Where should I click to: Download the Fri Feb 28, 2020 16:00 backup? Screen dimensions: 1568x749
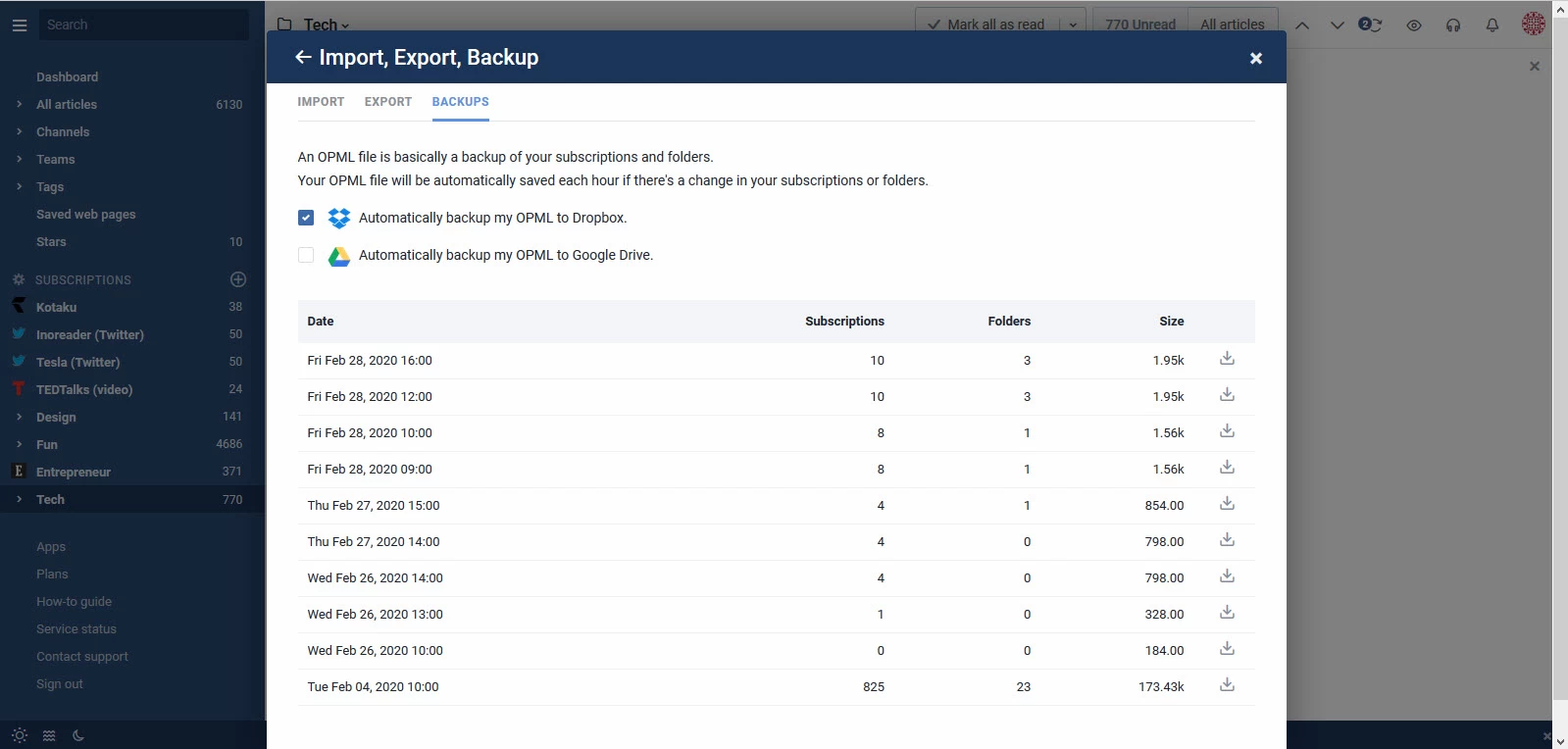tap(1227, 359)
